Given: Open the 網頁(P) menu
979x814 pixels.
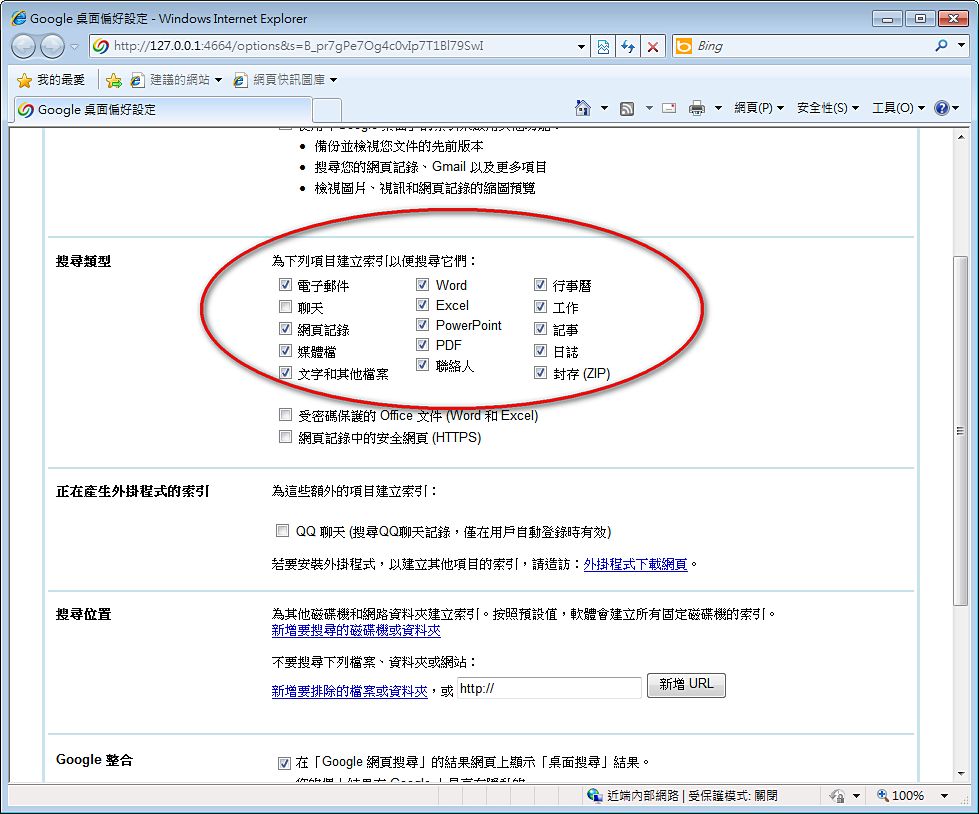Looking at the screenshot, I should tap(759, 108).
